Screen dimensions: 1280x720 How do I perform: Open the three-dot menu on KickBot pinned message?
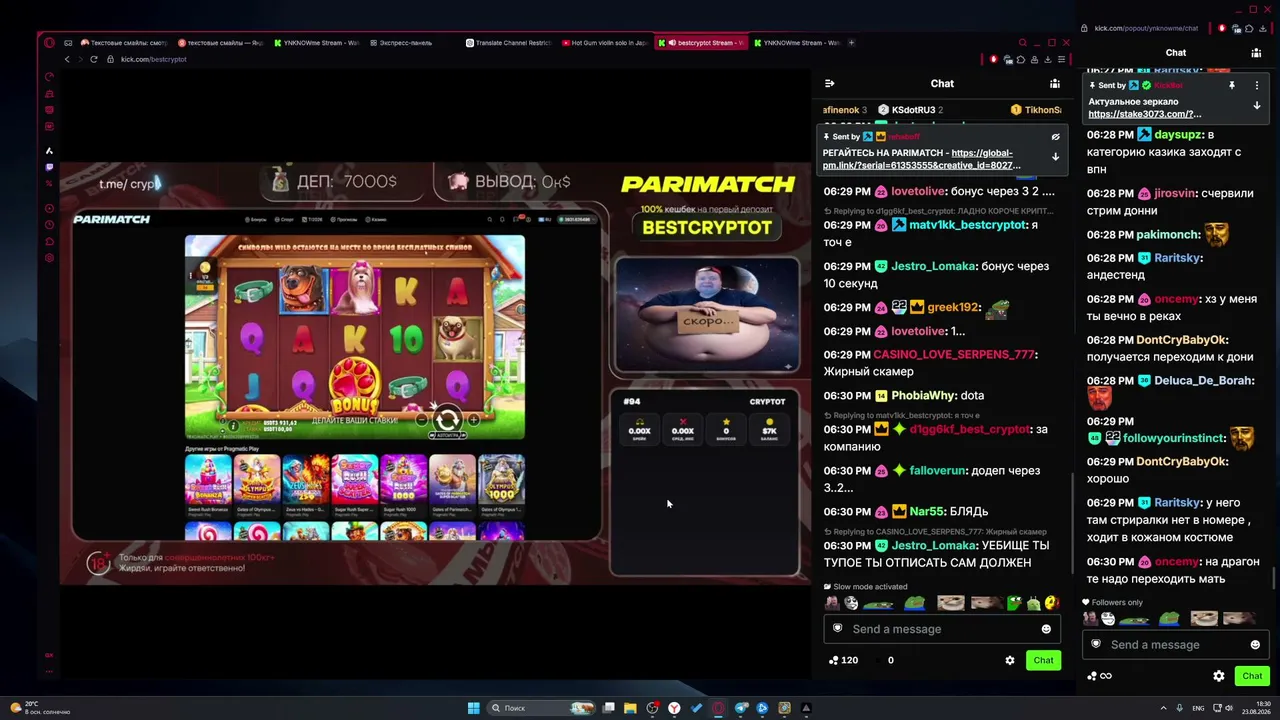tap(1257, 86)
